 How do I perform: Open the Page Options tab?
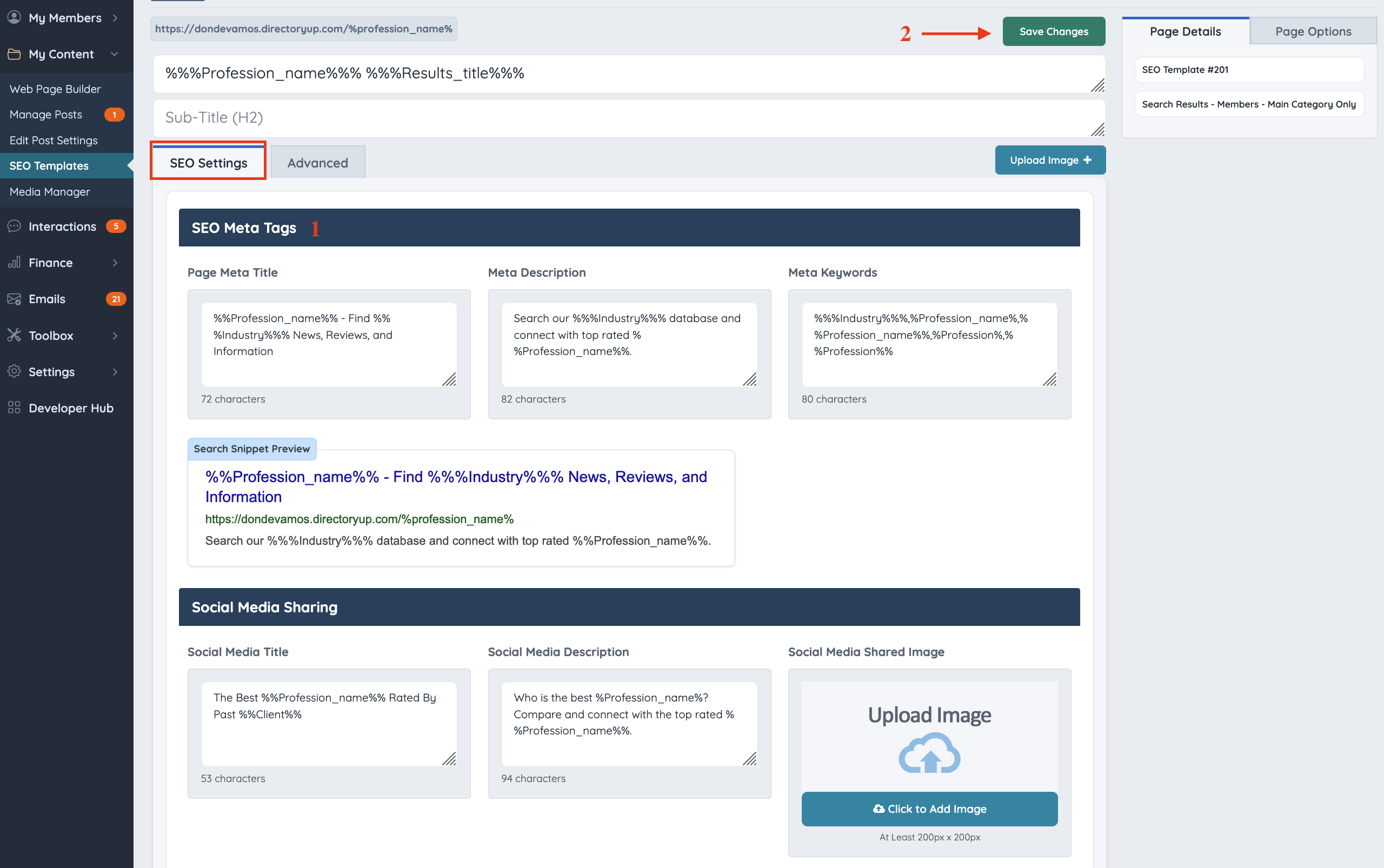pyautogui.click(x=1313, y=31)
